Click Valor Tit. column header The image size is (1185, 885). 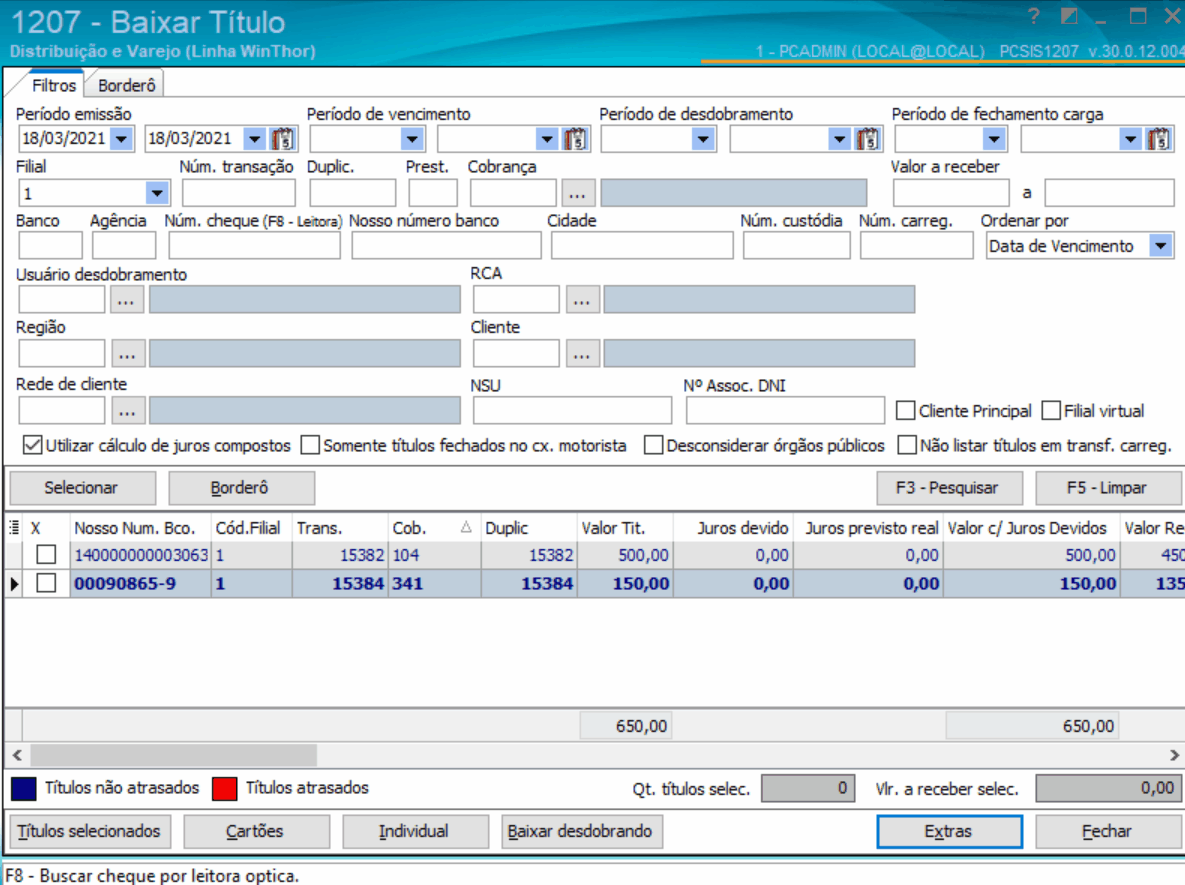pos(625,528)
